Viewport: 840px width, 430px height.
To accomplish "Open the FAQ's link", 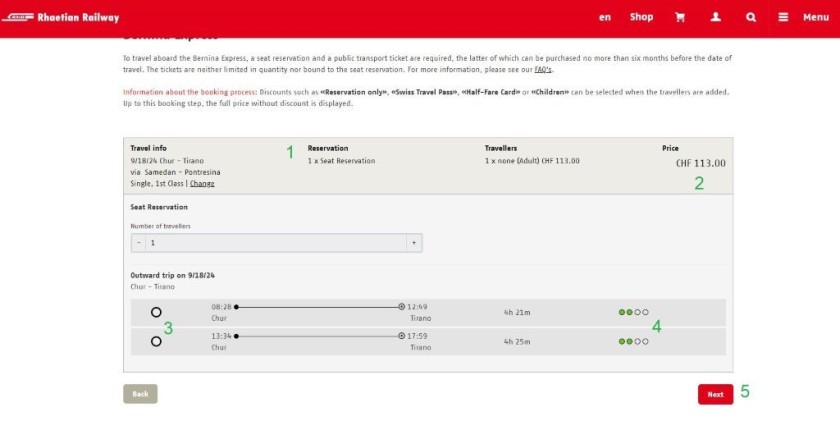I will click(543, 70).
